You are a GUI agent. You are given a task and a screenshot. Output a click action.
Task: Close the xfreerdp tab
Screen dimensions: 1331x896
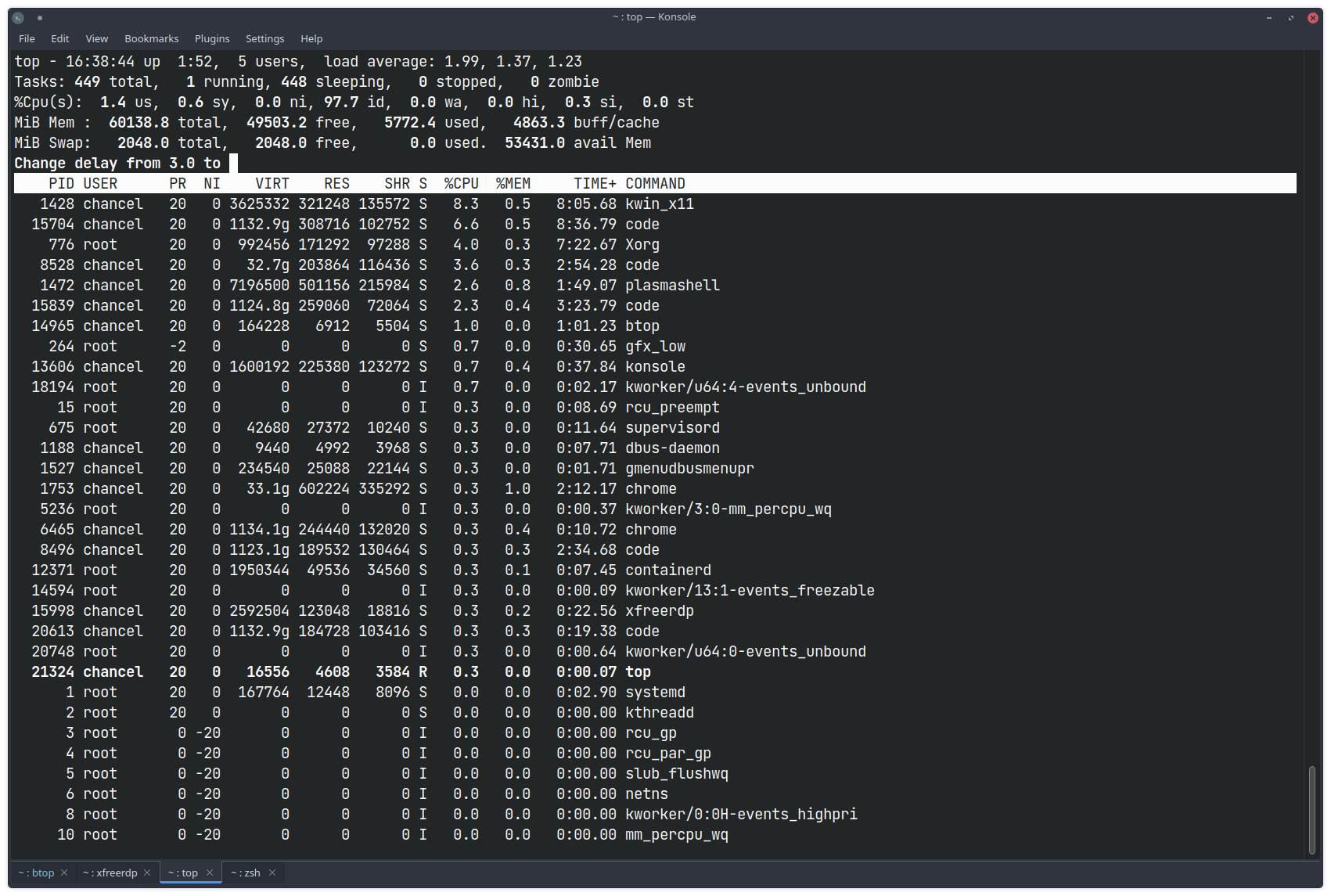[147, 873]
